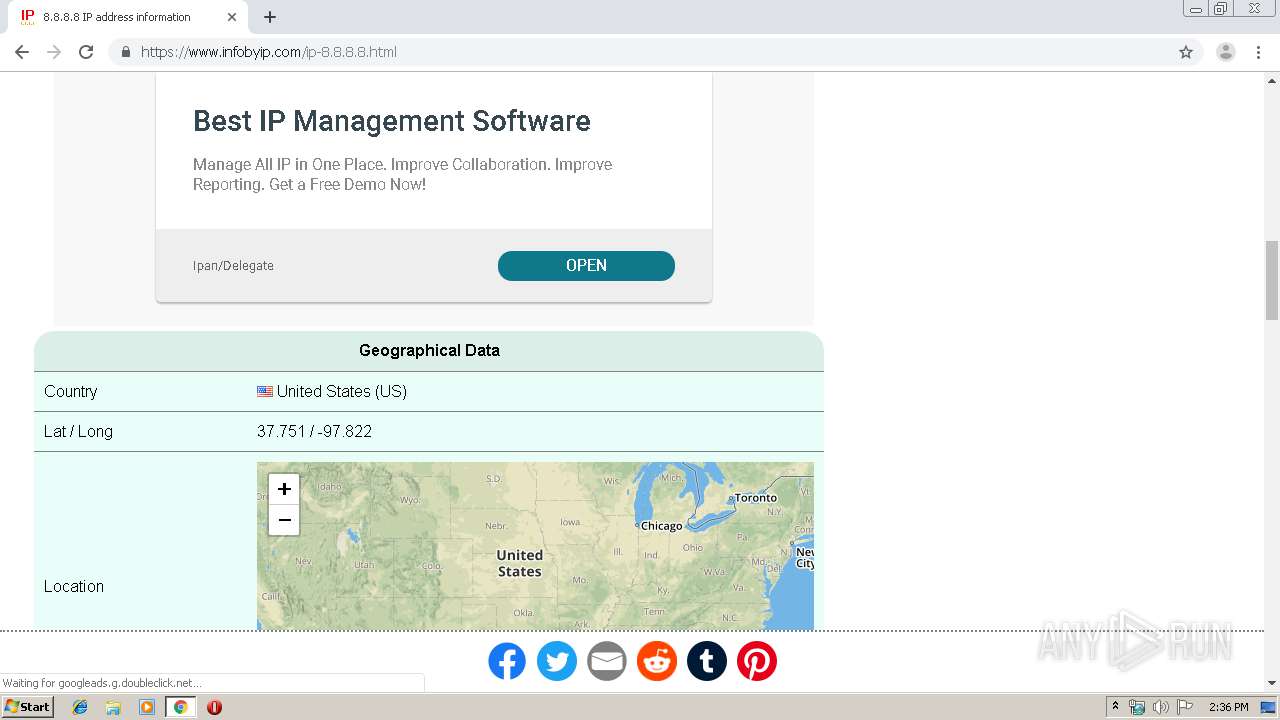Click Best IP Management Software headline
Image resolution: width=1280 pixels, height=720 pixels.
[x=392, y=121]
